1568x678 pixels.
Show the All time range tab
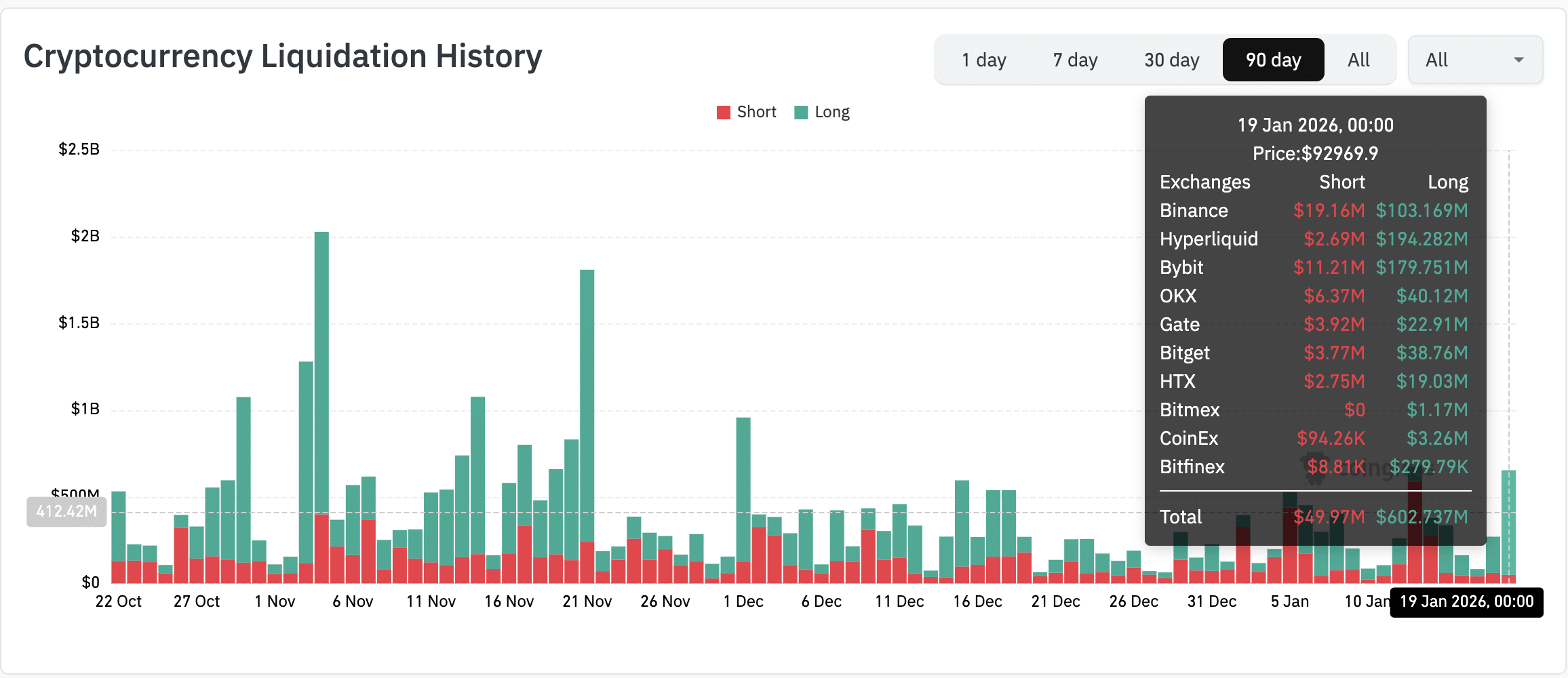coord(1358,60)
